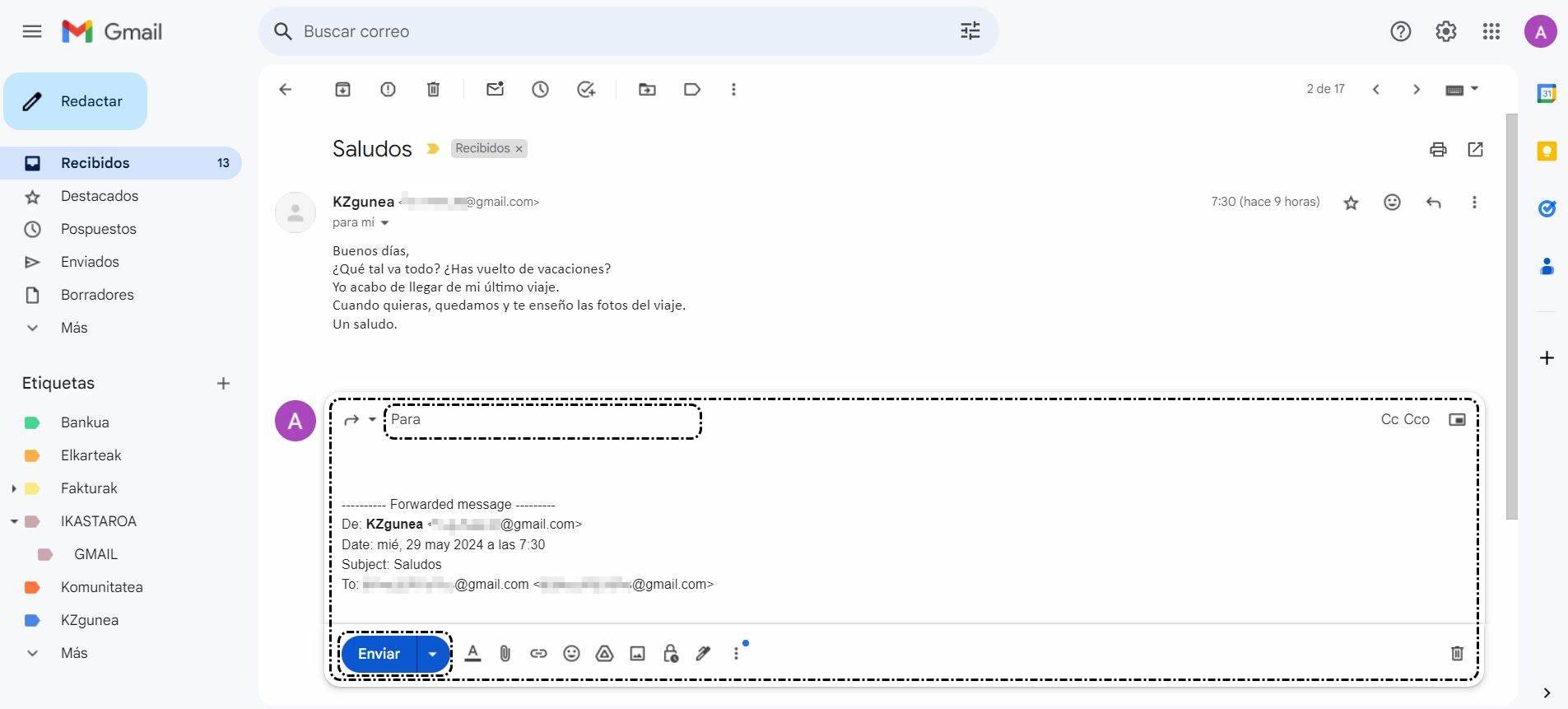Reply to KZgunea's message

click(x=1433, y=203)
